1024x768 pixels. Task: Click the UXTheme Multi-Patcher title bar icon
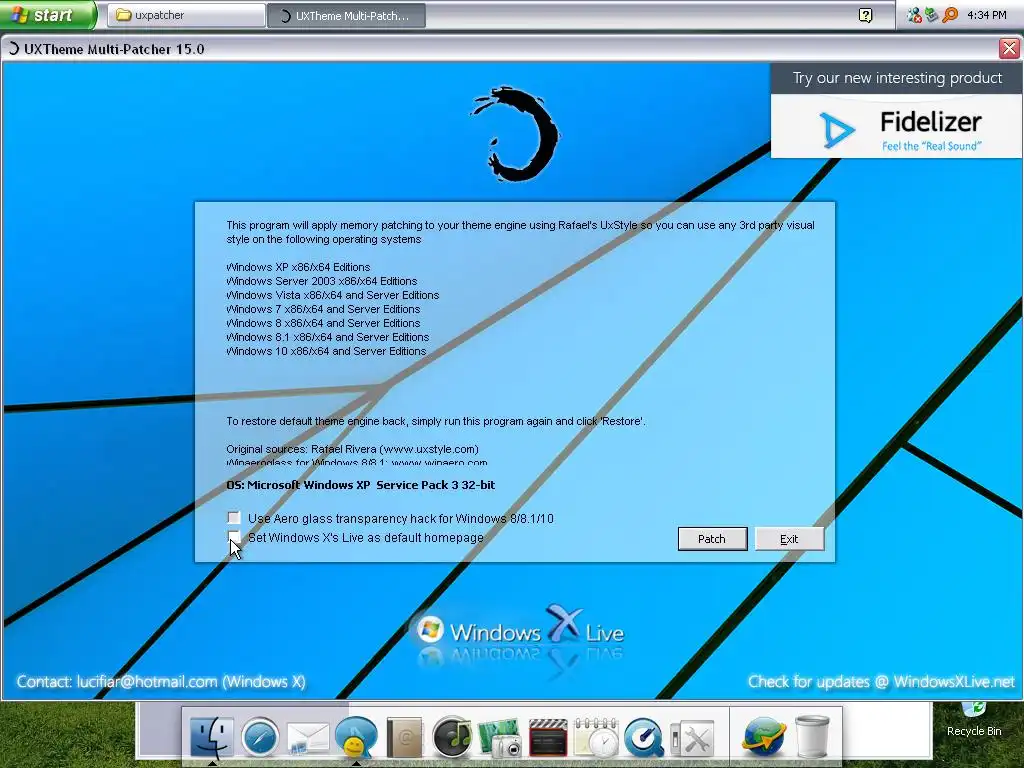point(12,49)
